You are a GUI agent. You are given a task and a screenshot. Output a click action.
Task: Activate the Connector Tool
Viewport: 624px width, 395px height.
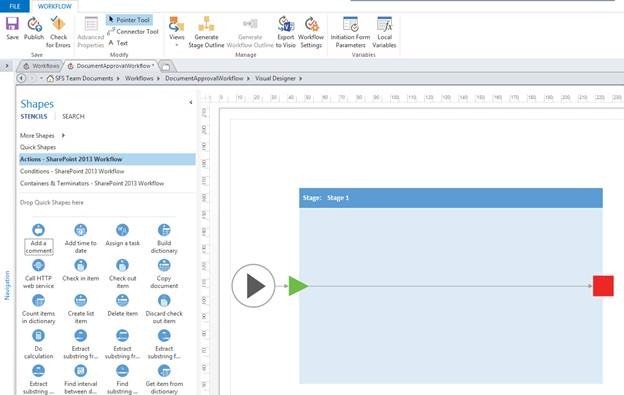[x=133, y=31]
